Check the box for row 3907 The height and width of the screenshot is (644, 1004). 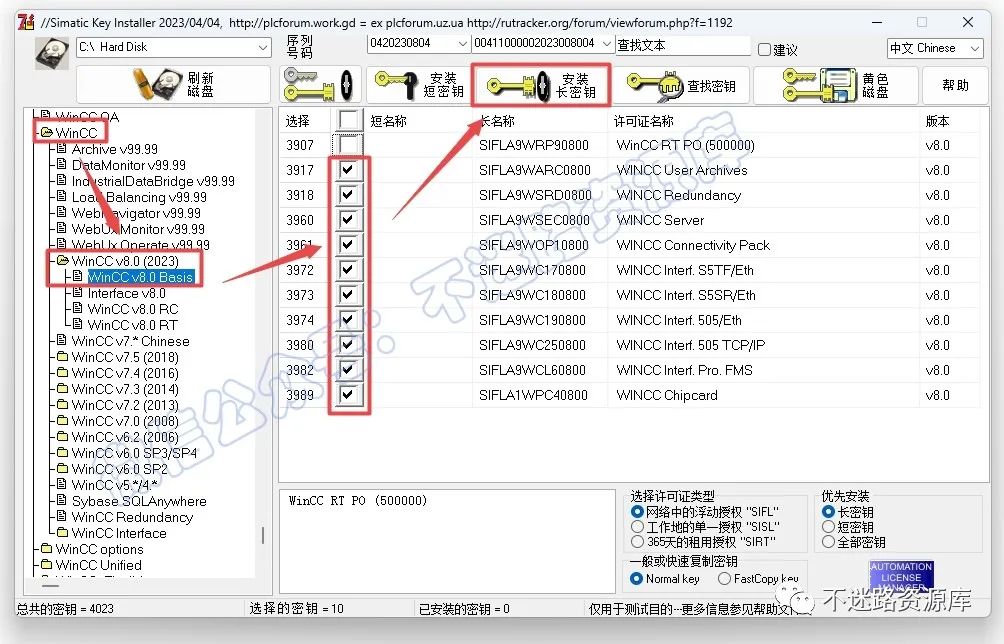tap(348, 145)
